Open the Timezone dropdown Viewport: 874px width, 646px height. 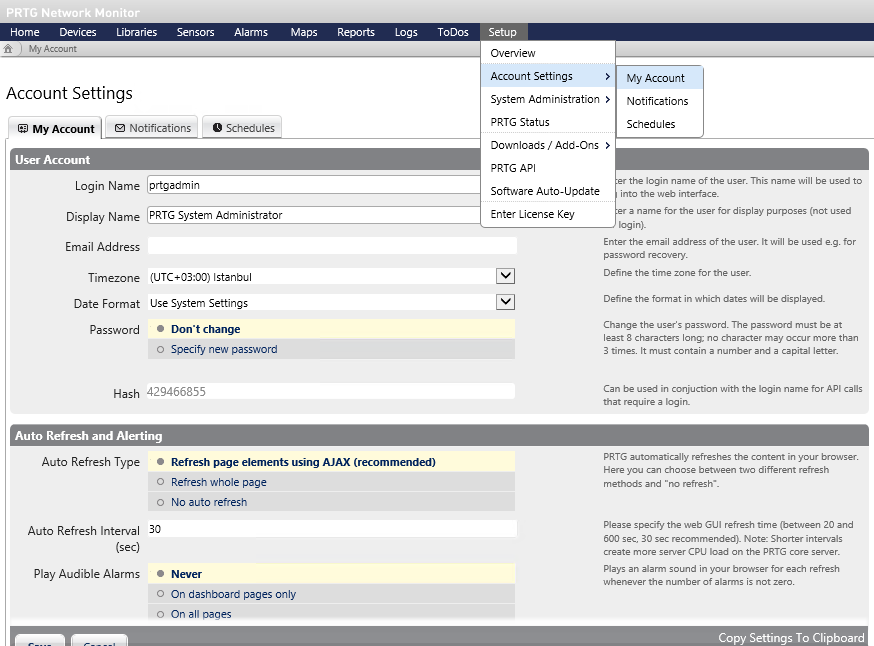point(506,276)
